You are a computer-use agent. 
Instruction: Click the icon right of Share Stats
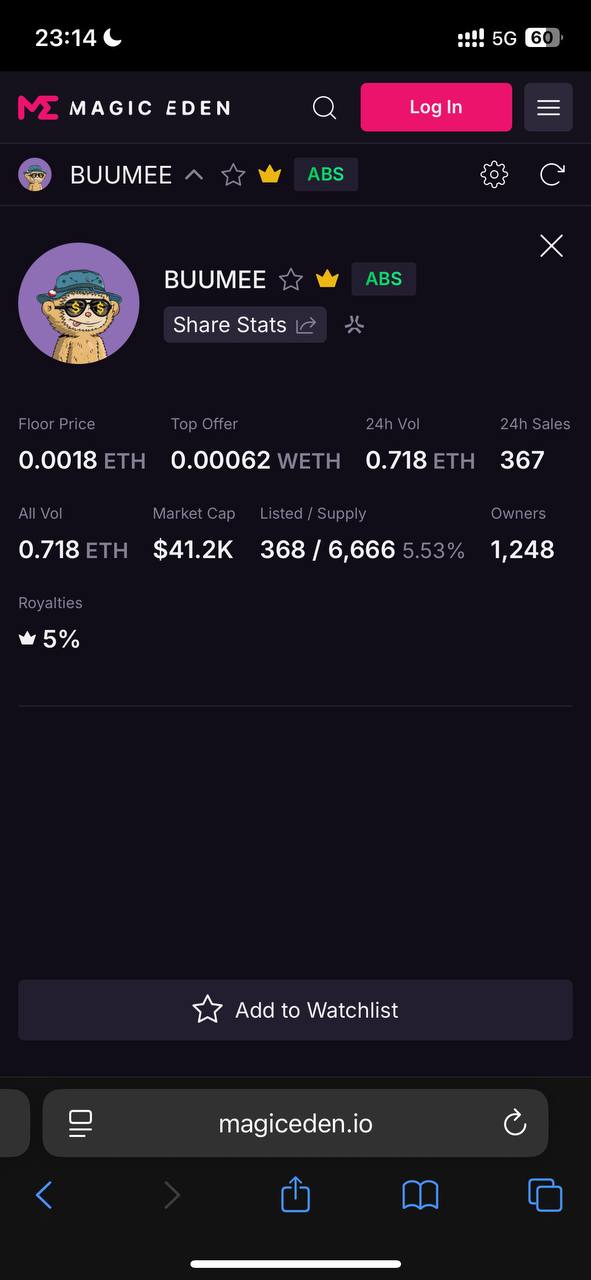pyautogui.click(x=354, y=325)
